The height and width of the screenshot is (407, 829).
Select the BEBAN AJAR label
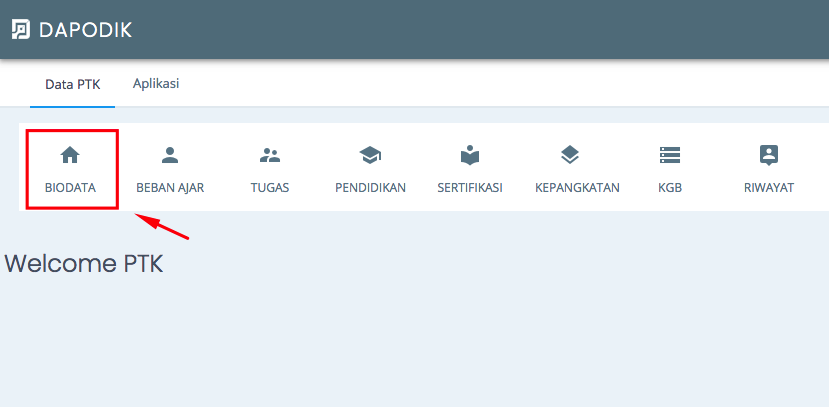coord(170,188)
